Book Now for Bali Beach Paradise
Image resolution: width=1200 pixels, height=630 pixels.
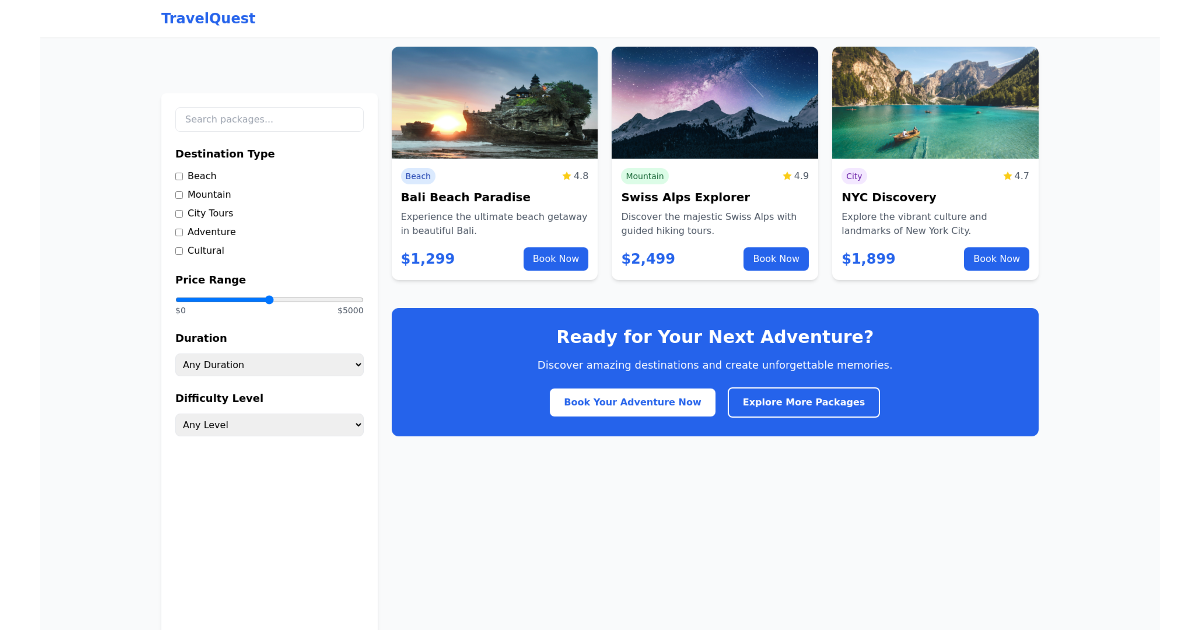(x=556, y=258)
